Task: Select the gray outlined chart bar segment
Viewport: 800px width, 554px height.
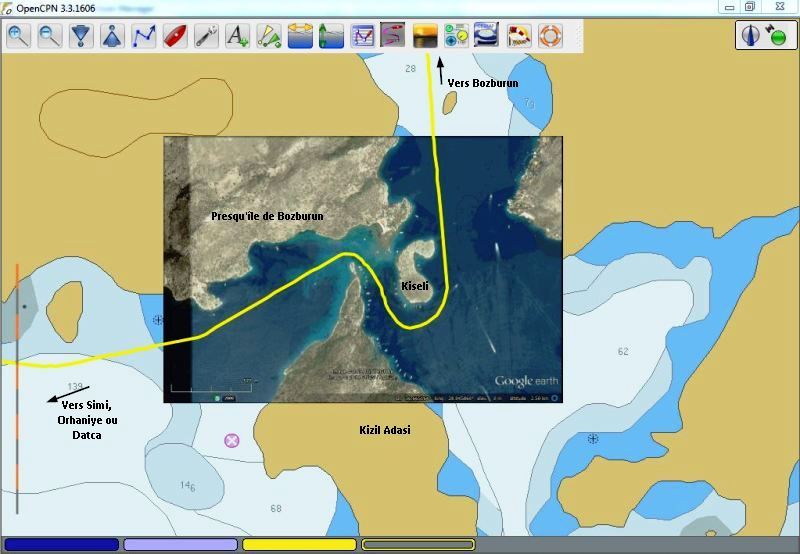Action: point(418,545)
